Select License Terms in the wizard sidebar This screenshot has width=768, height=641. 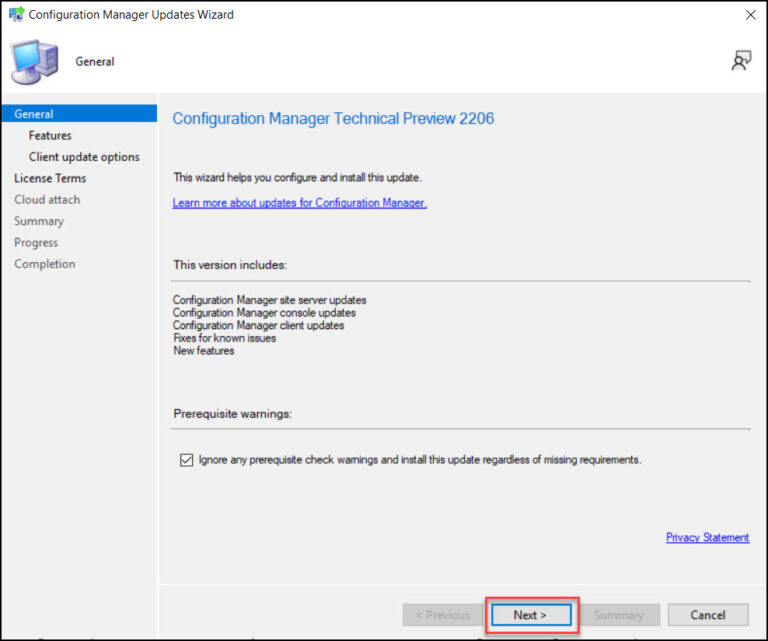coord(50,178)
